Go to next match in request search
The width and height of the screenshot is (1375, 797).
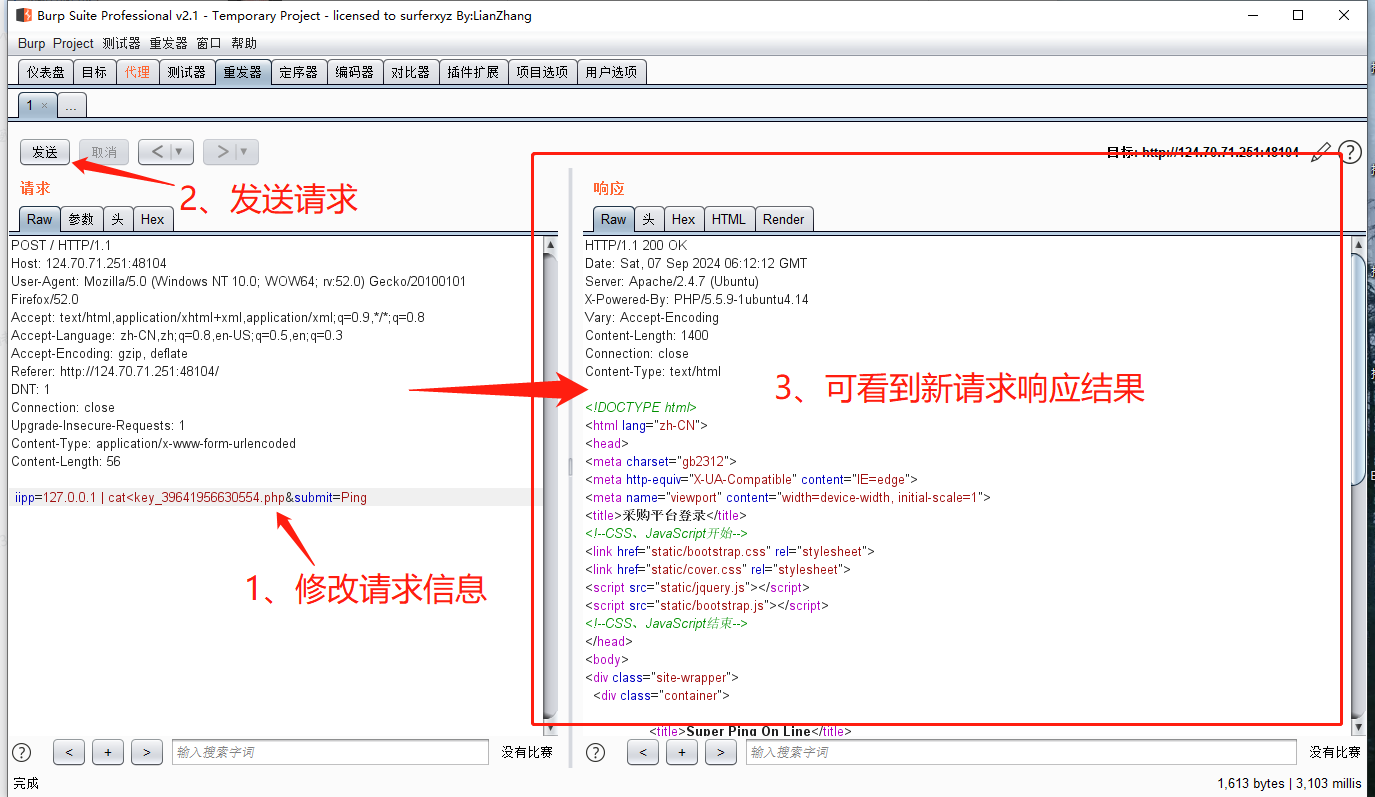[146, 752]
